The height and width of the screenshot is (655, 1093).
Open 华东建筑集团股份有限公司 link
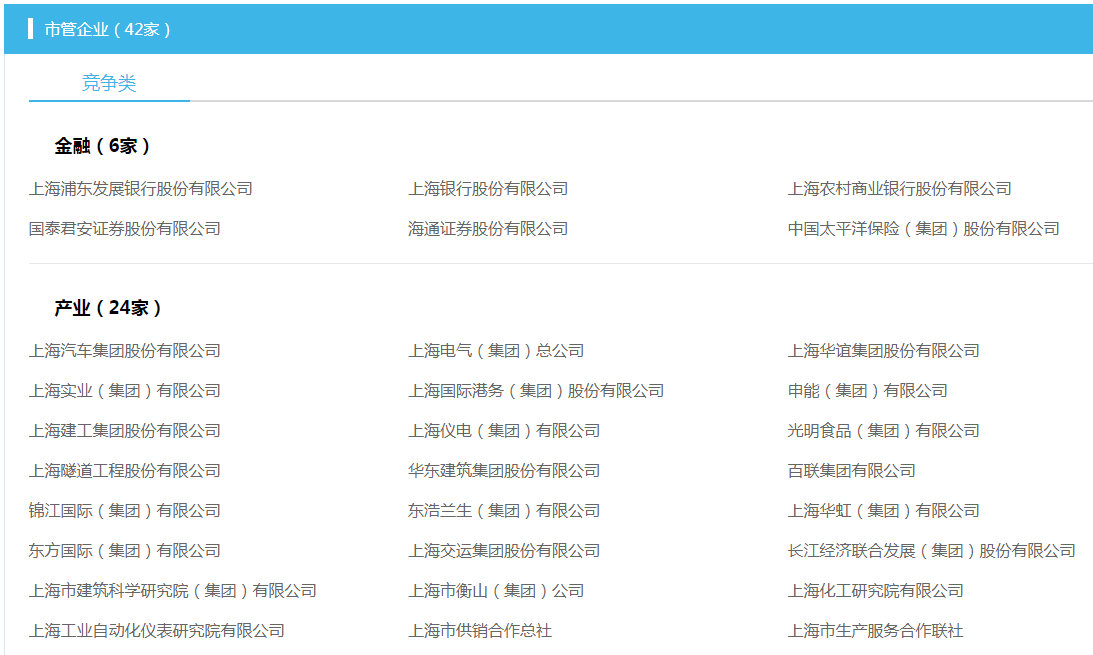(504, 470)
